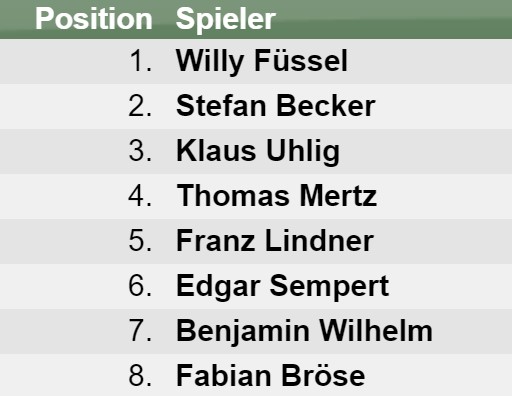The height and width of the screenshot is (396, 512).
Task: Click position number 8.
Action: click(x=140, y=376)
